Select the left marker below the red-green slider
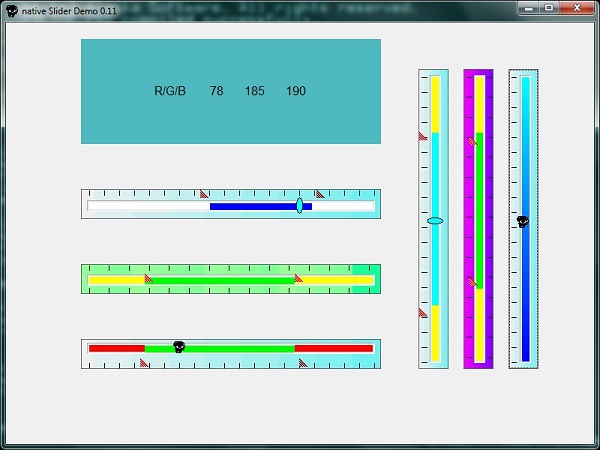The width and height of the screenshot is (600, 450). (x=144, y=363)
